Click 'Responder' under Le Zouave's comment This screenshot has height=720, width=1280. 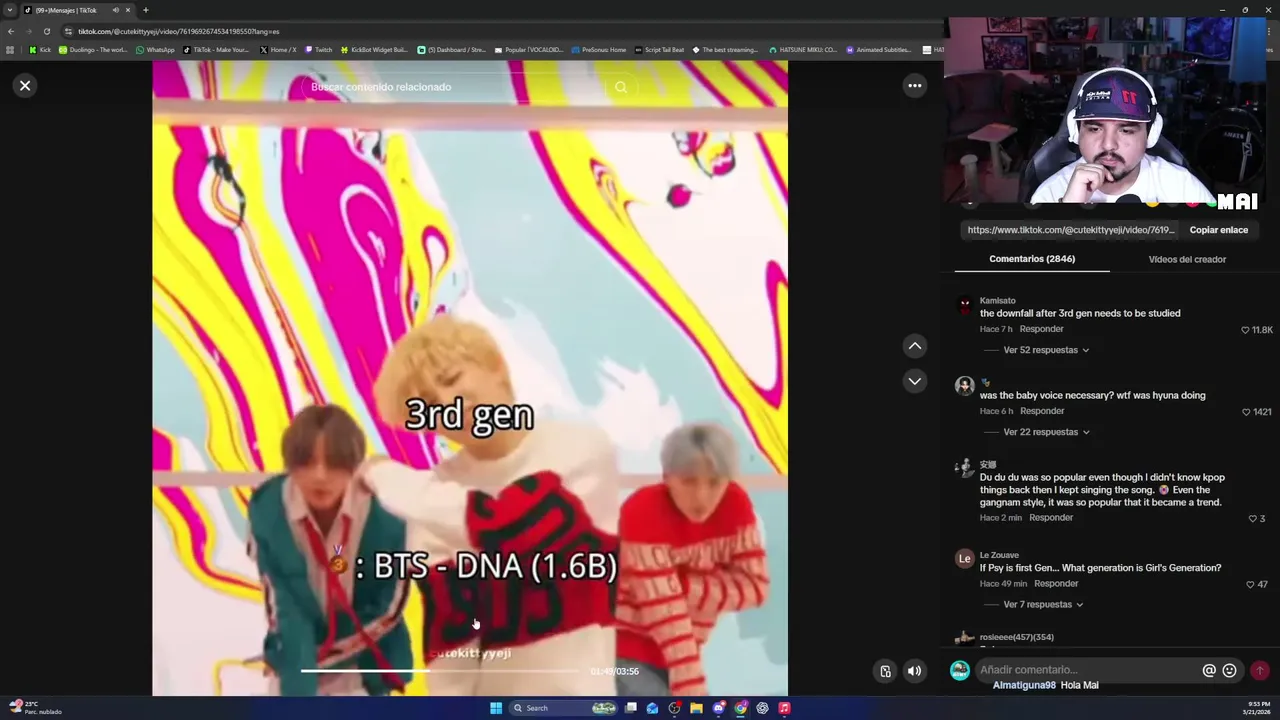[x=1056, y=584]
